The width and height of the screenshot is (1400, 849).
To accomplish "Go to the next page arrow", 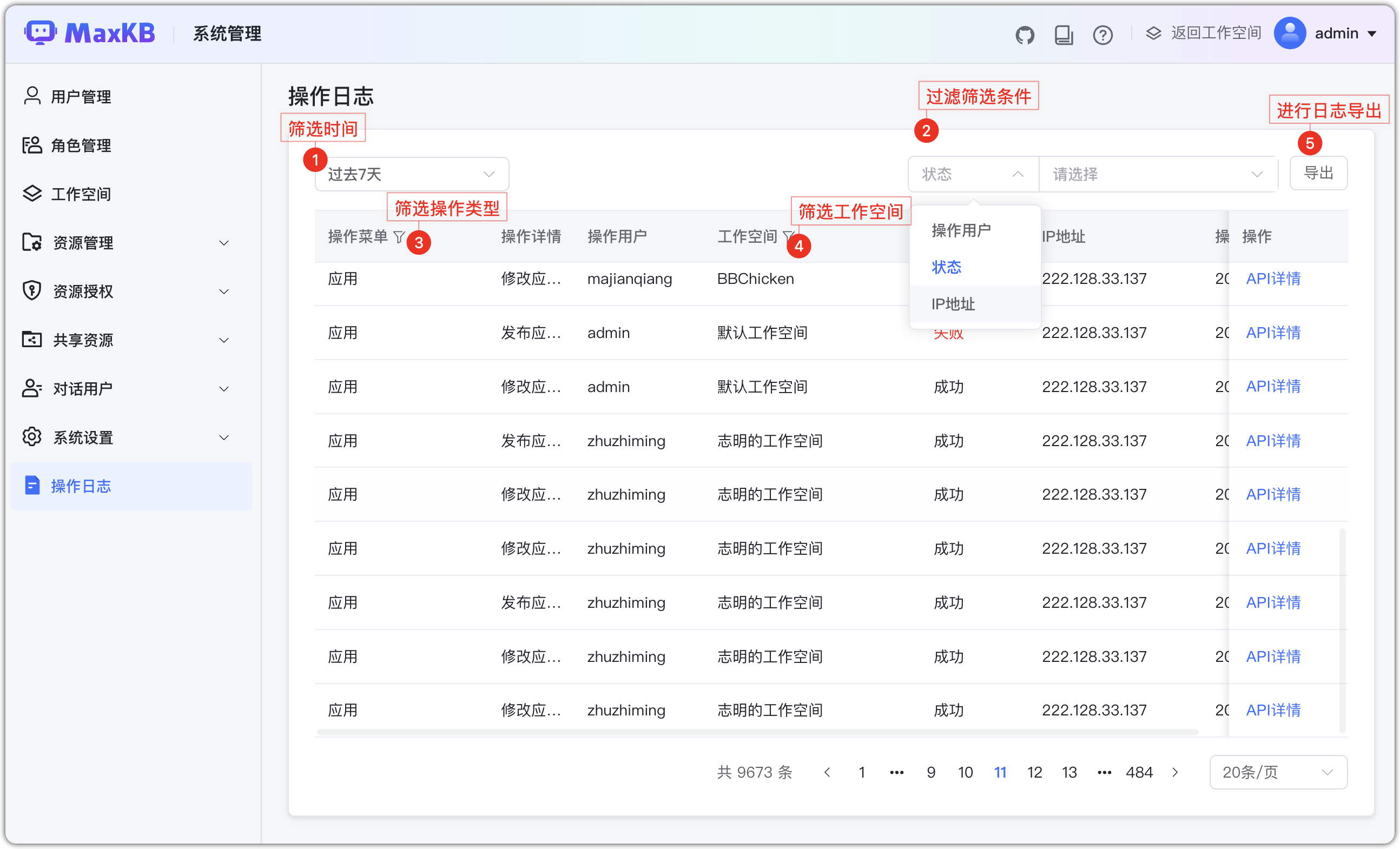I will [1175, 772].
